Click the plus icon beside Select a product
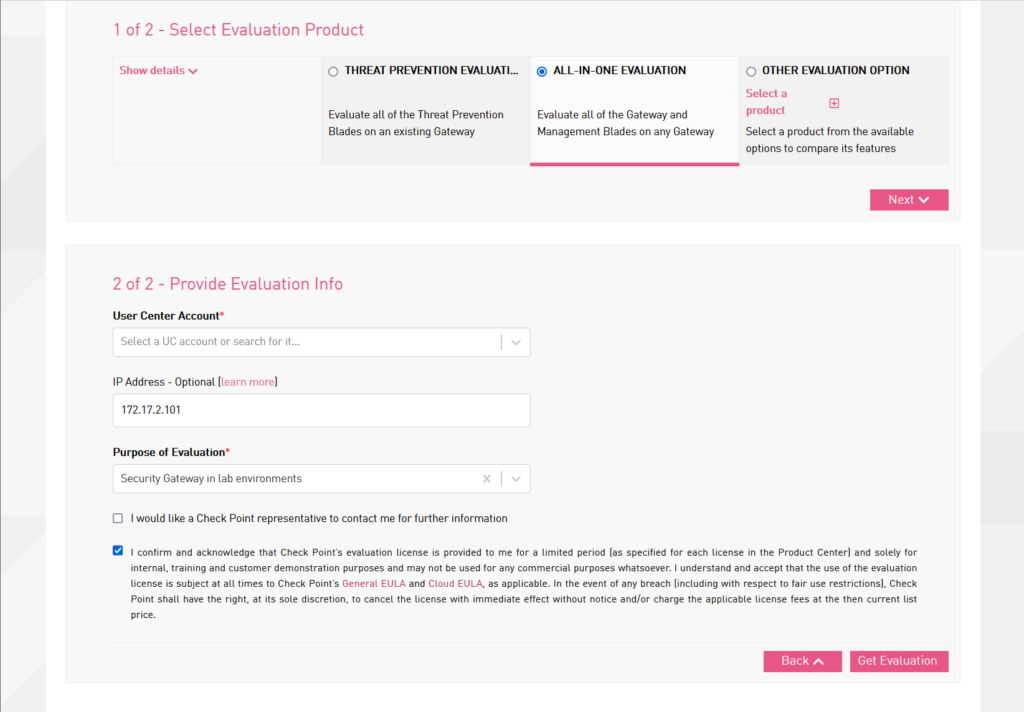The image size is (1024, 712). tap(834, 103)
